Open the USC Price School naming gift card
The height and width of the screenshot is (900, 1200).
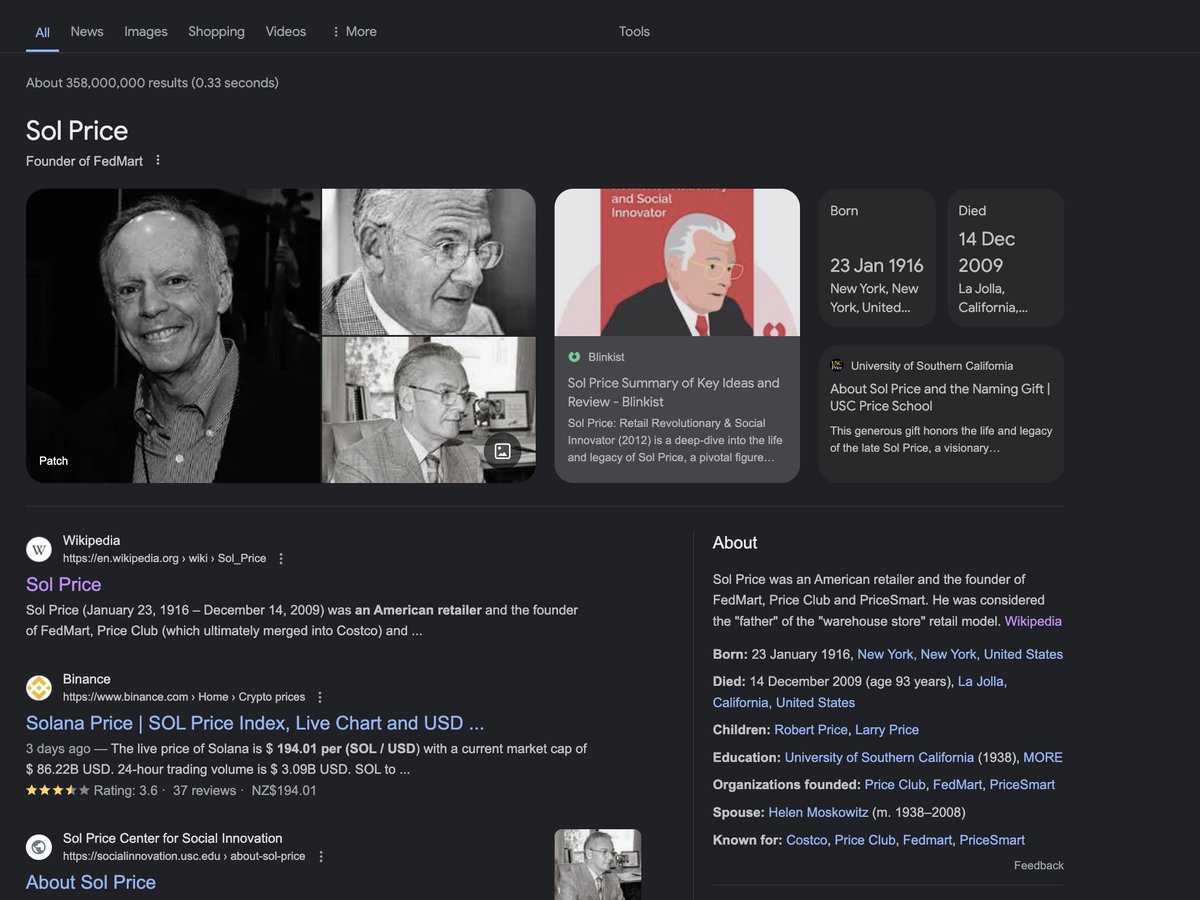click(941, 414)
